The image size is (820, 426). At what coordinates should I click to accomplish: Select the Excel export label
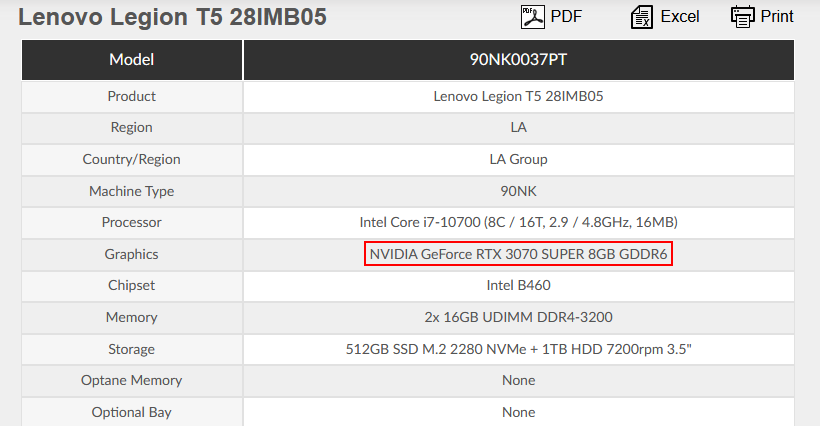click(680, 17)
